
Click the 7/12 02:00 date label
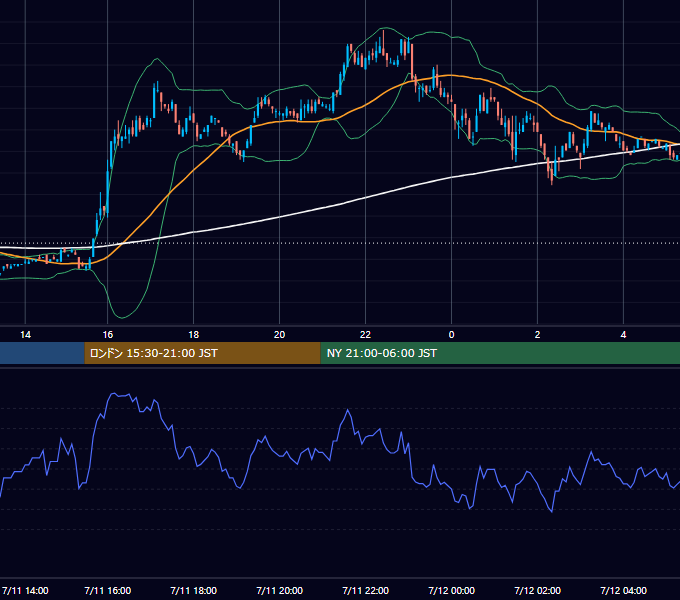click(537, 590)
